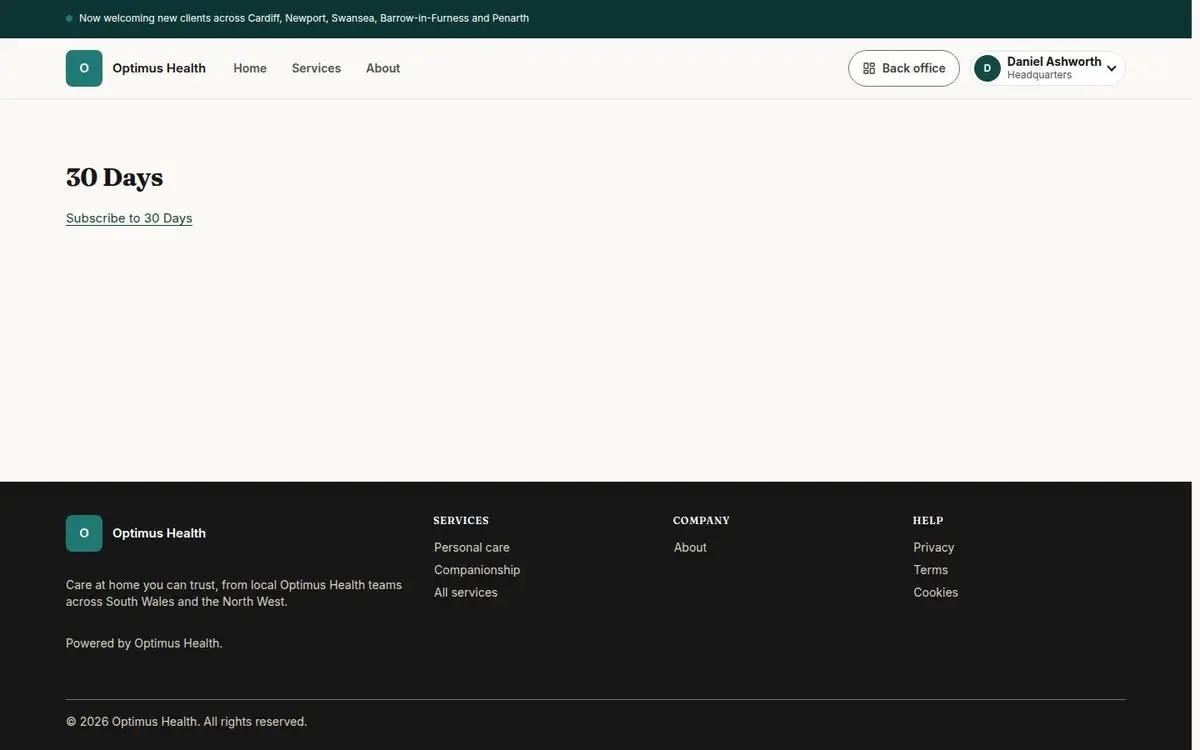This screenshot has width=1200, height=750.
Task: Open the Services nav item
Action: [x=316, y=68]
